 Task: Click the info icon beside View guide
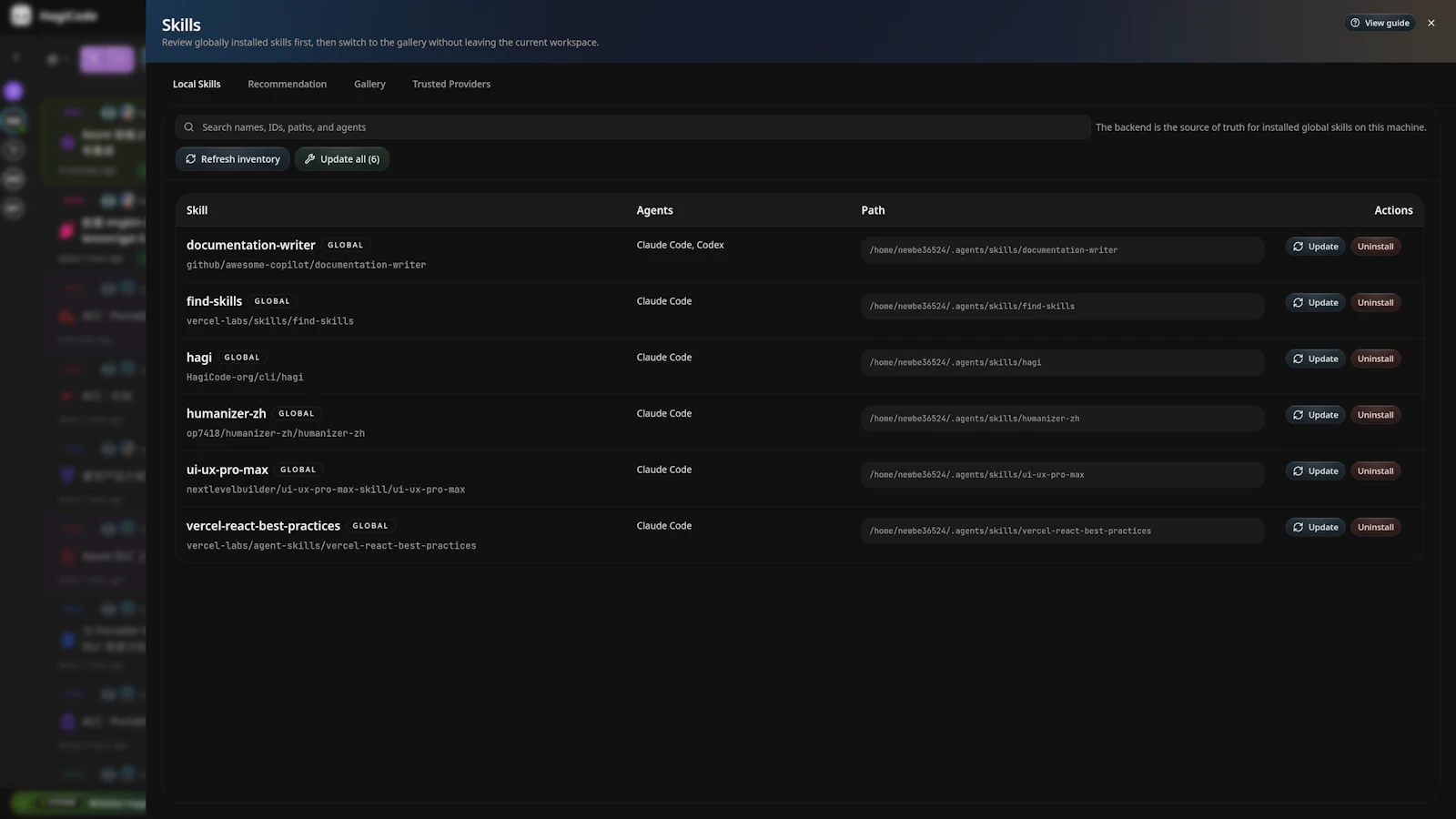click(1355, 23)
